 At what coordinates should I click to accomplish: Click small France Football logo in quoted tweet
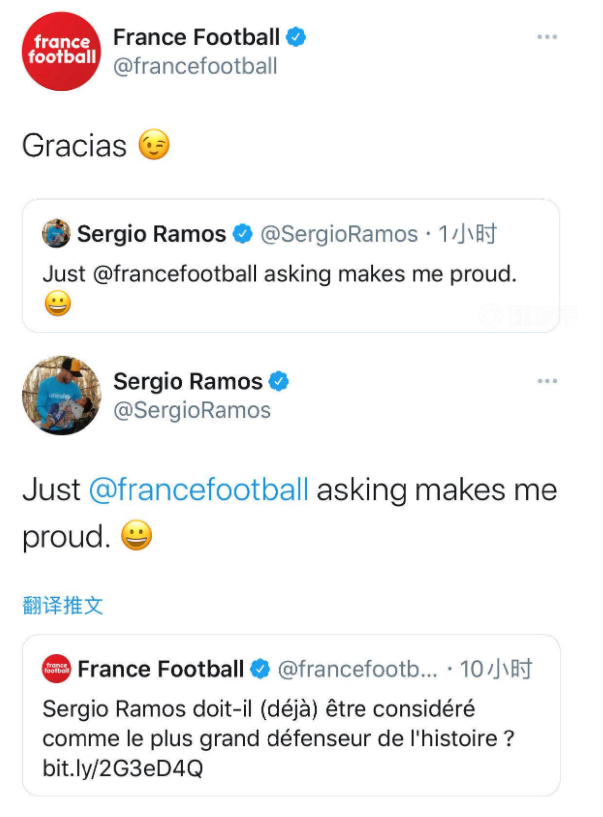pyautogui.click(x=56, y=668)
